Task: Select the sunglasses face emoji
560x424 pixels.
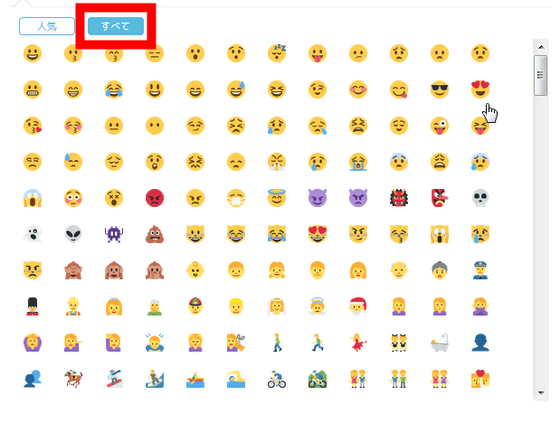Action: [439, 89]
